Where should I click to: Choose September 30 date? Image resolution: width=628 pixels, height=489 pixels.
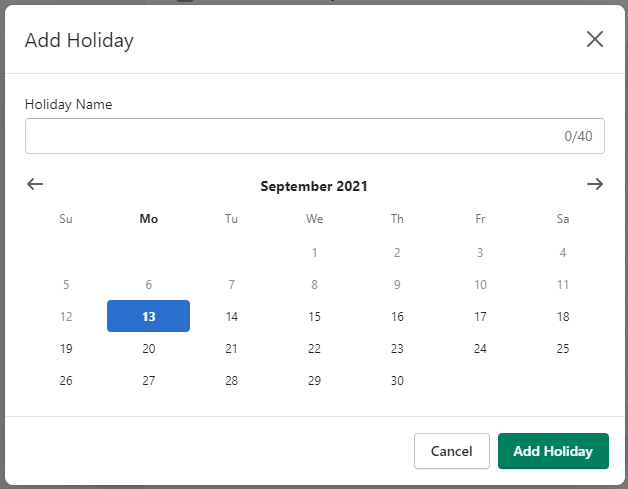click(397, 381)
